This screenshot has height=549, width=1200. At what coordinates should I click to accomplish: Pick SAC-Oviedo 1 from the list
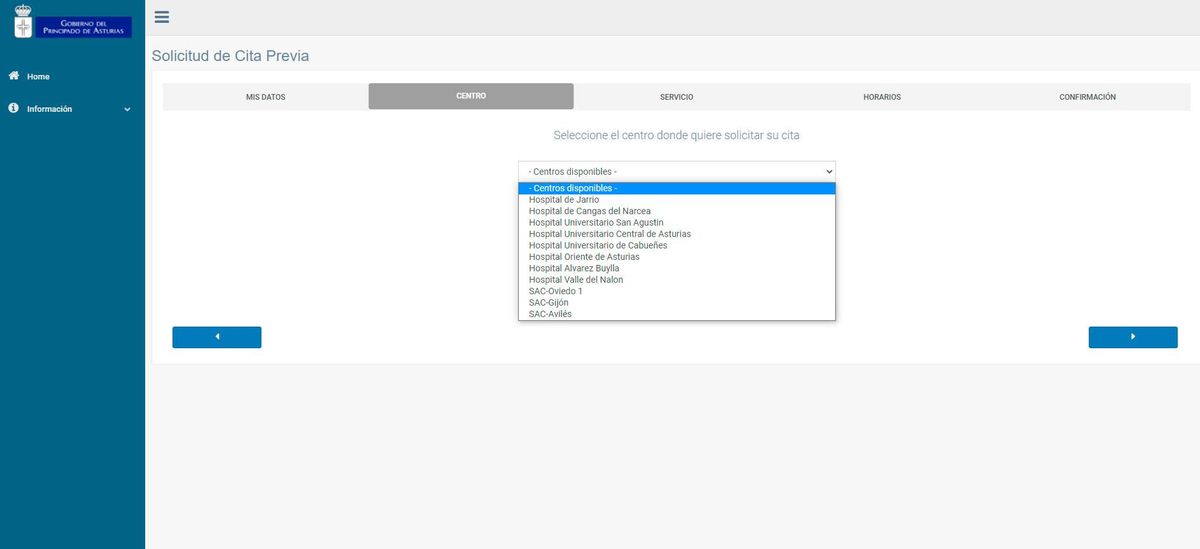coord(555,291)
